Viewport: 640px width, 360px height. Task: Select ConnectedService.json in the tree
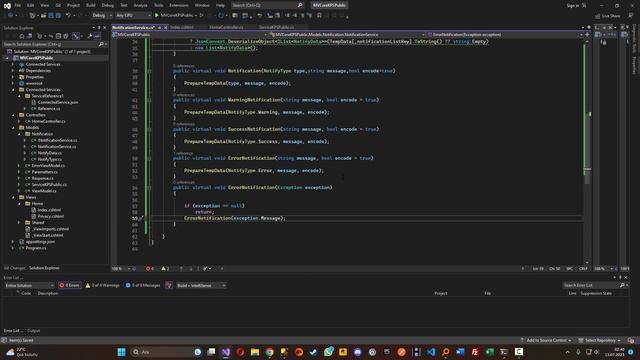click(58, 102)
